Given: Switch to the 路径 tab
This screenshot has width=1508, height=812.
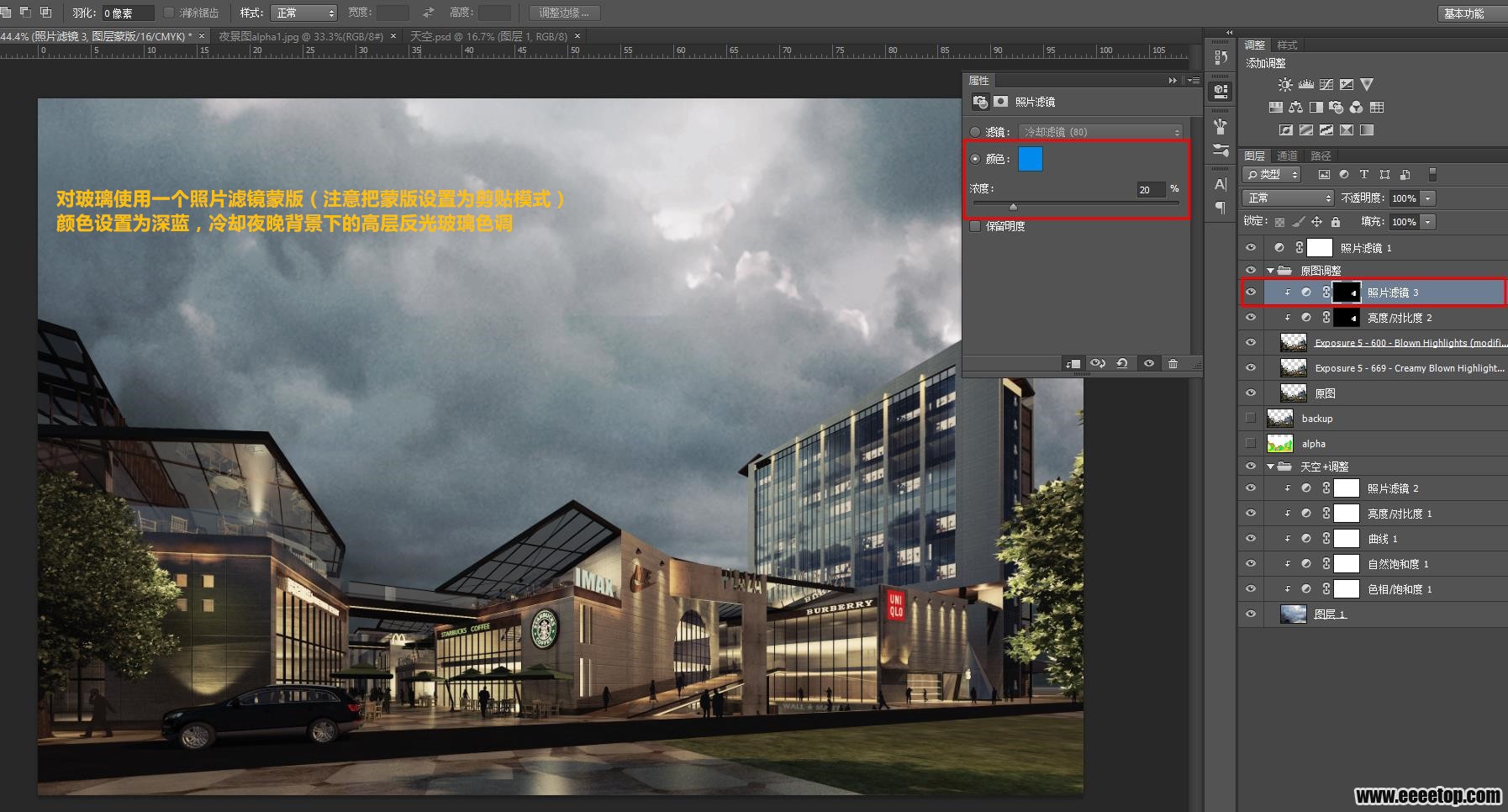Looking at the screenshot, I should coord(1321,156).
